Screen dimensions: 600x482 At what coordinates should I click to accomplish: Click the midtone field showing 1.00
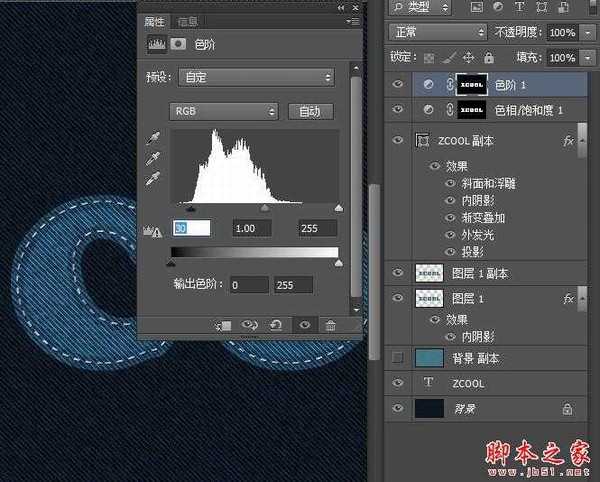point(252,228)
